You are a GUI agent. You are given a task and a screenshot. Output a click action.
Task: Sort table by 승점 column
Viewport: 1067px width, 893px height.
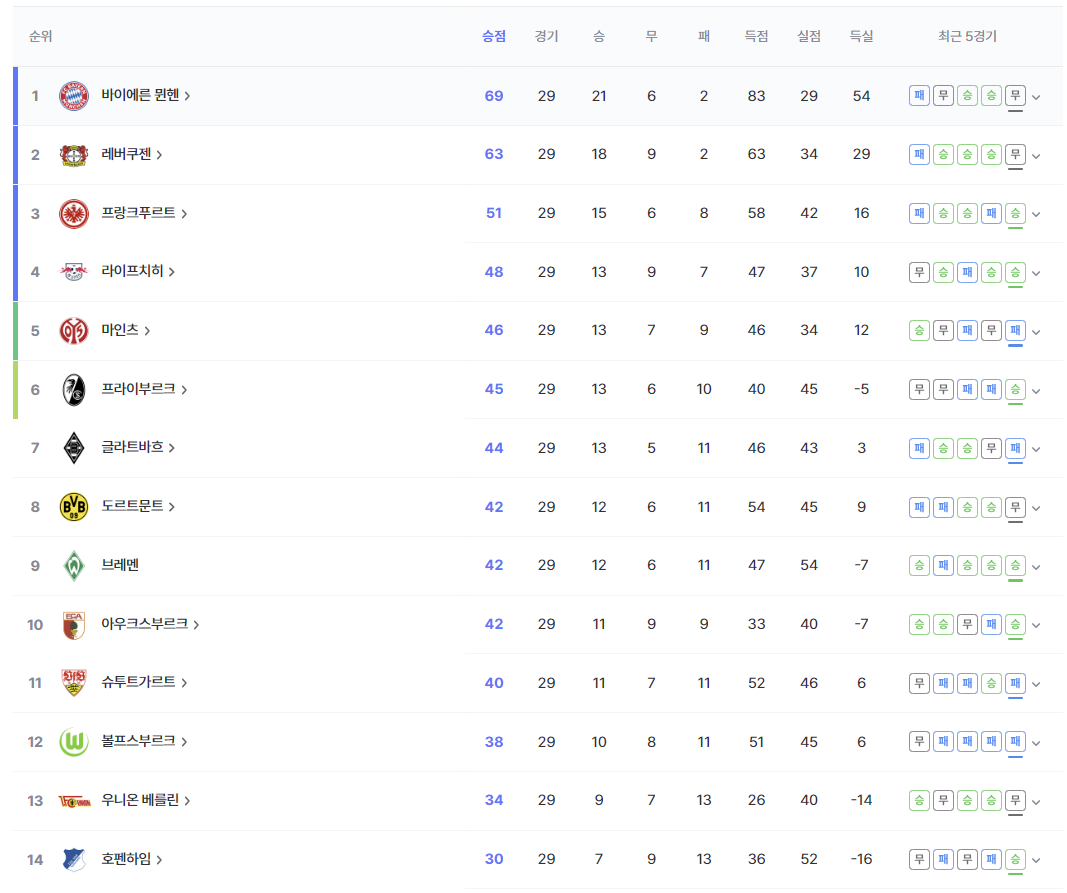(x=494, y=36)
